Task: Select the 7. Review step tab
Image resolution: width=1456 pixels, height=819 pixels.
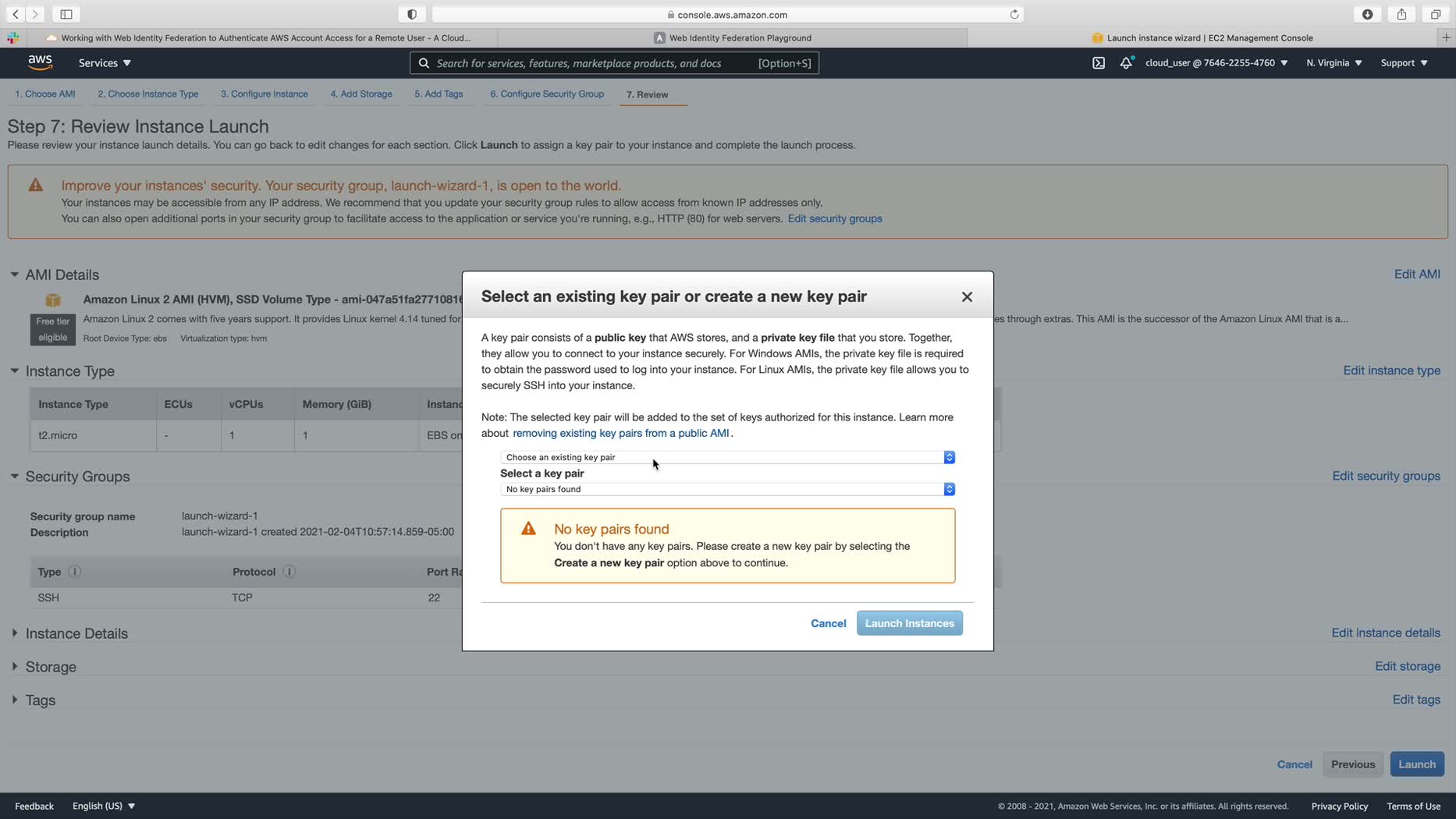Action: coord(648,94)
